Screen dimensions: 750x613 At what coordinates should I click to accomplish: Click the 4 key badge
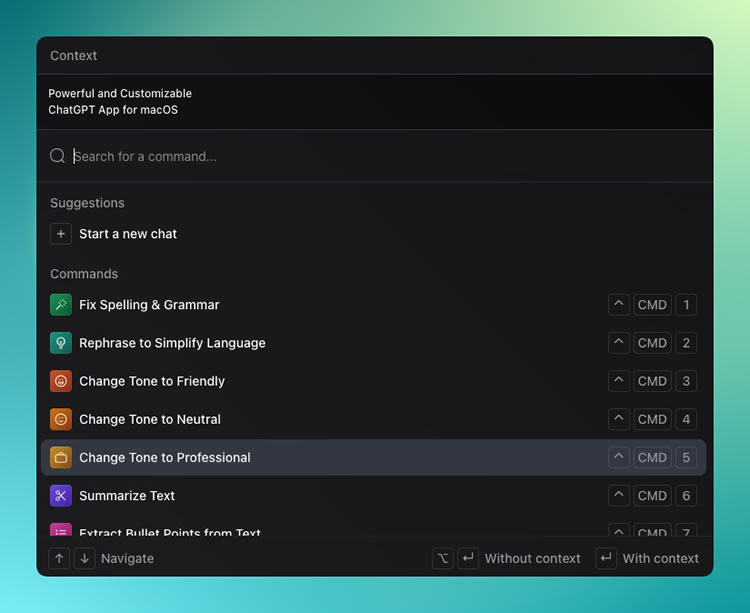coord(686,419)
